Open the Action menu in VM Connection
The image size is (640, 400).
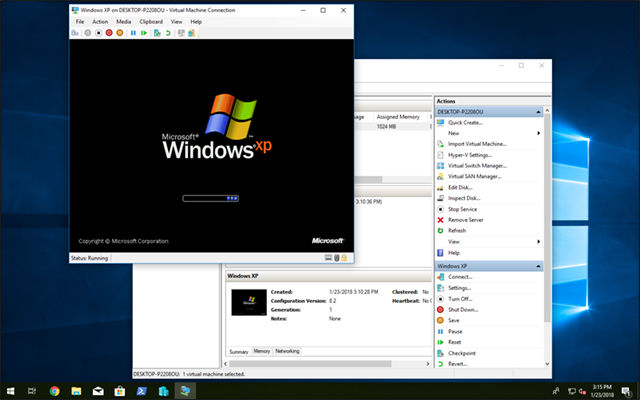(x=100, y=22)
